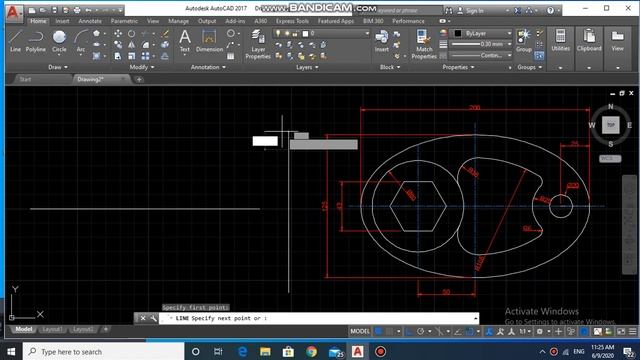Expand the Properties panel
This screenshot has height=360, width=640.
coord(458,67)
